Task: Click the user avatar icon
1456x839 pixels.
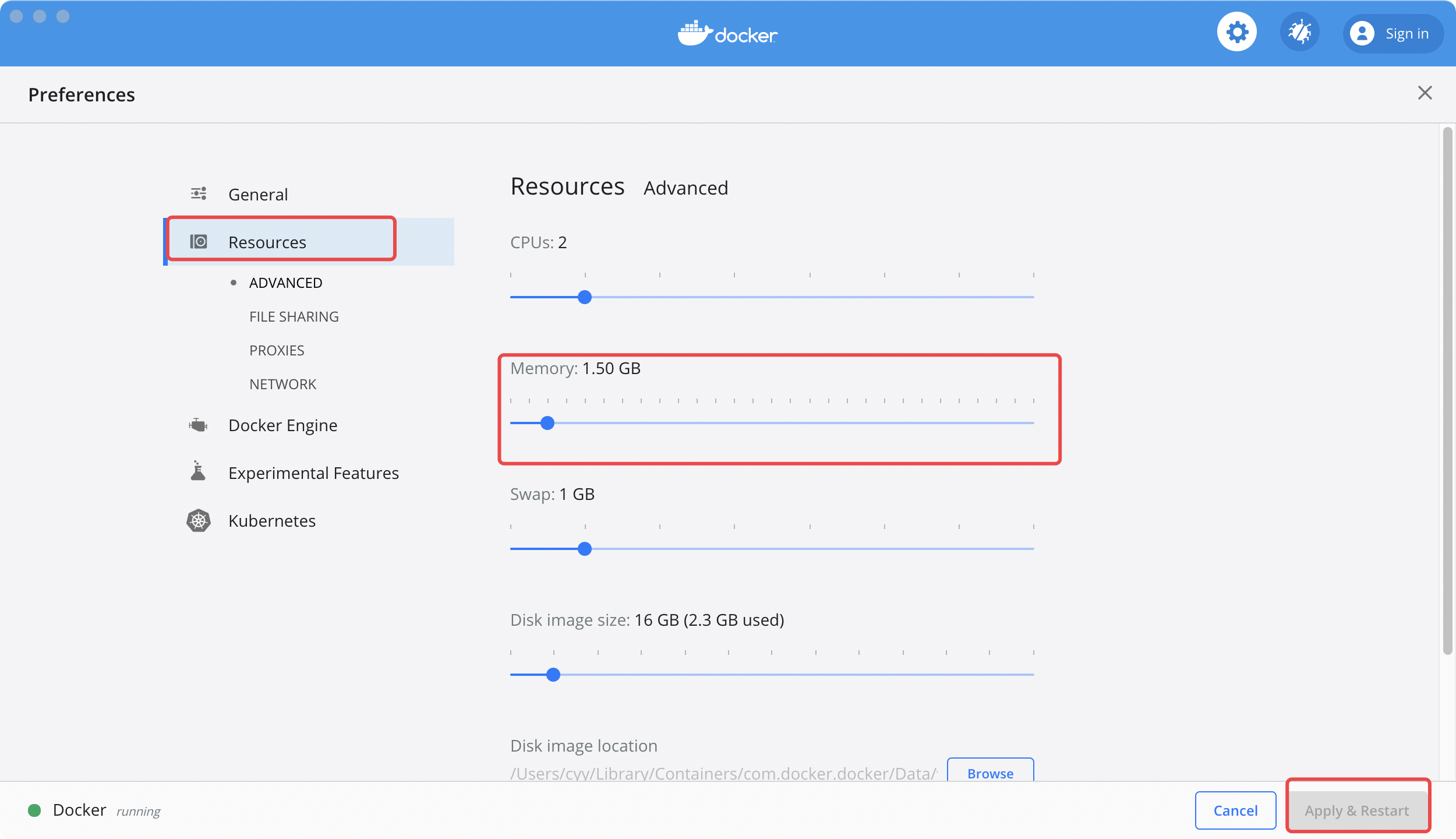Action: tap(1362, 34)
